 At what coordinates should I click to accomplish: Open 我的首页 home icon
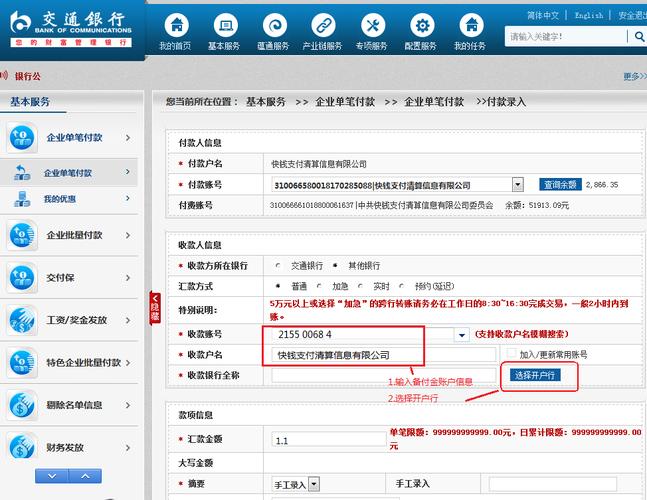click(177, 25)
